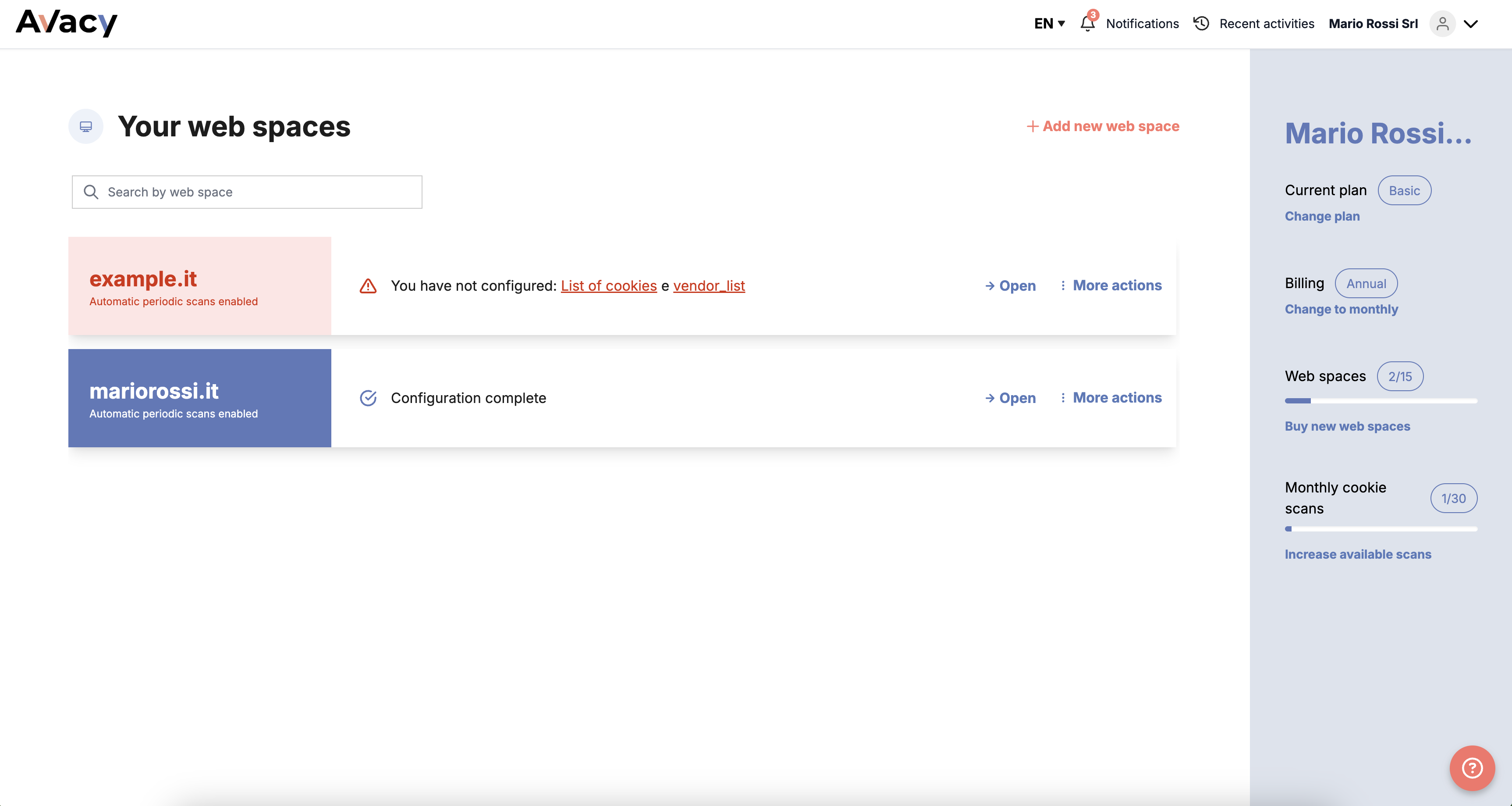Screen dimensions: 1512x806
Task: Click the configuration complete checkmark icon
Action: (368, 398)
